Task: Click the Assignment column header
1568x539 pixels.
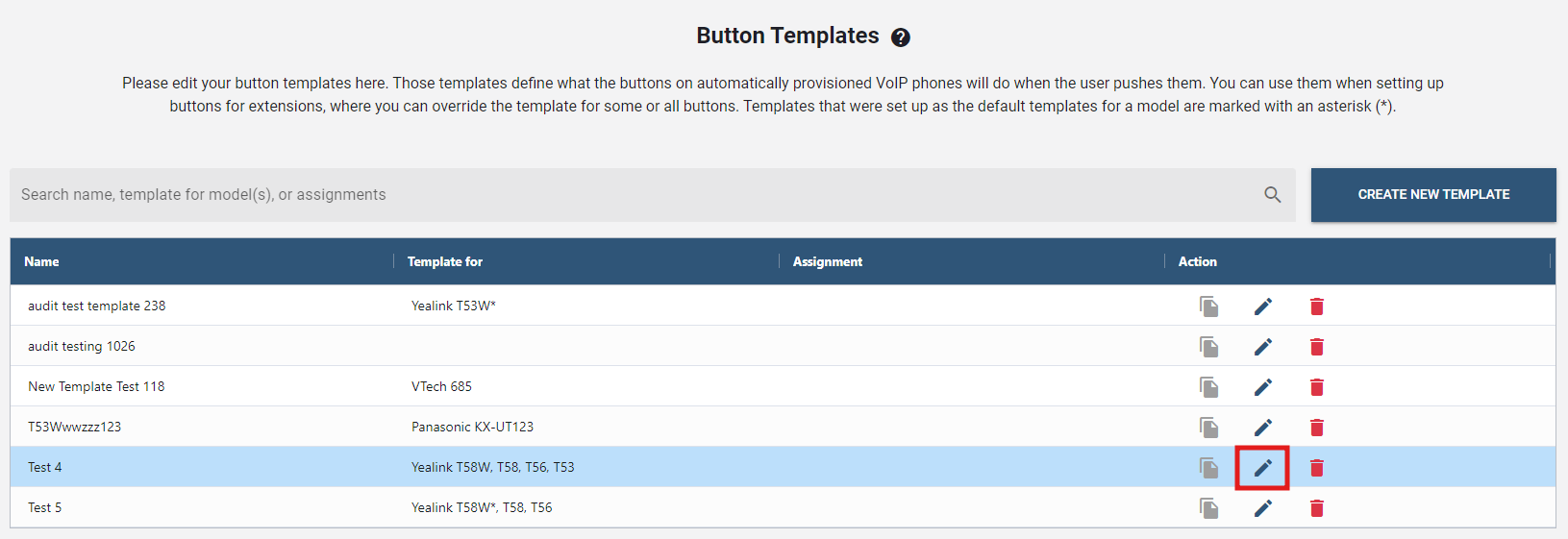Action: [x=827, y=261]
